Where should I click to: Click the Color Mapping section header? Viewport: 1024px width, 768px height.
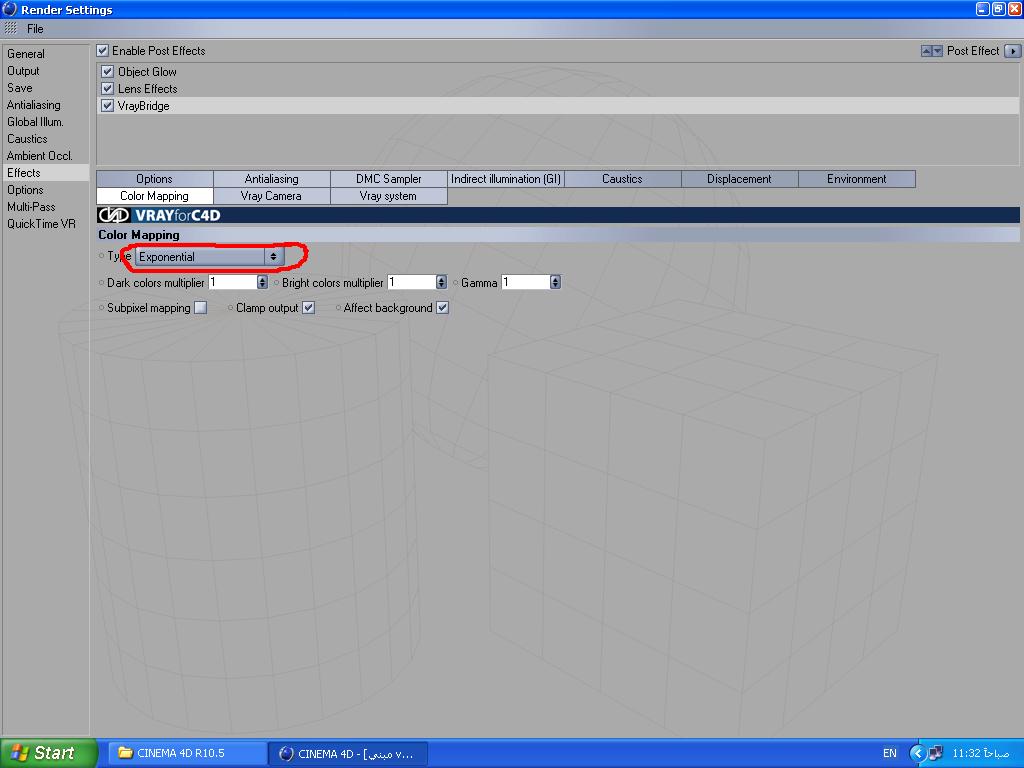tap(558, 234)
